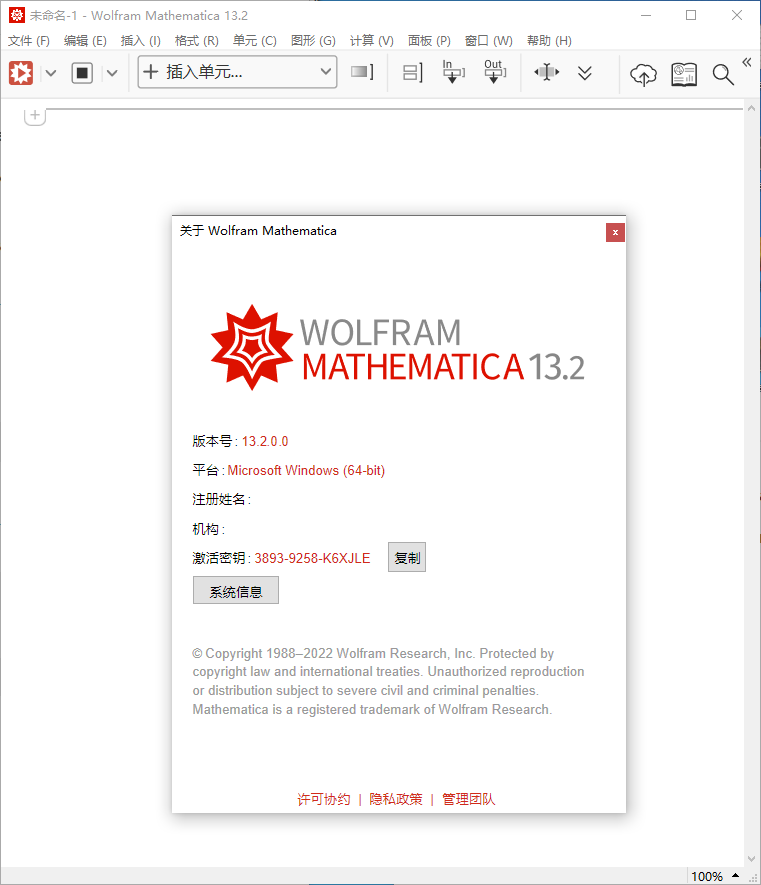Open the 格式 (R) menu
761x885 pixels.
point(196,41)
